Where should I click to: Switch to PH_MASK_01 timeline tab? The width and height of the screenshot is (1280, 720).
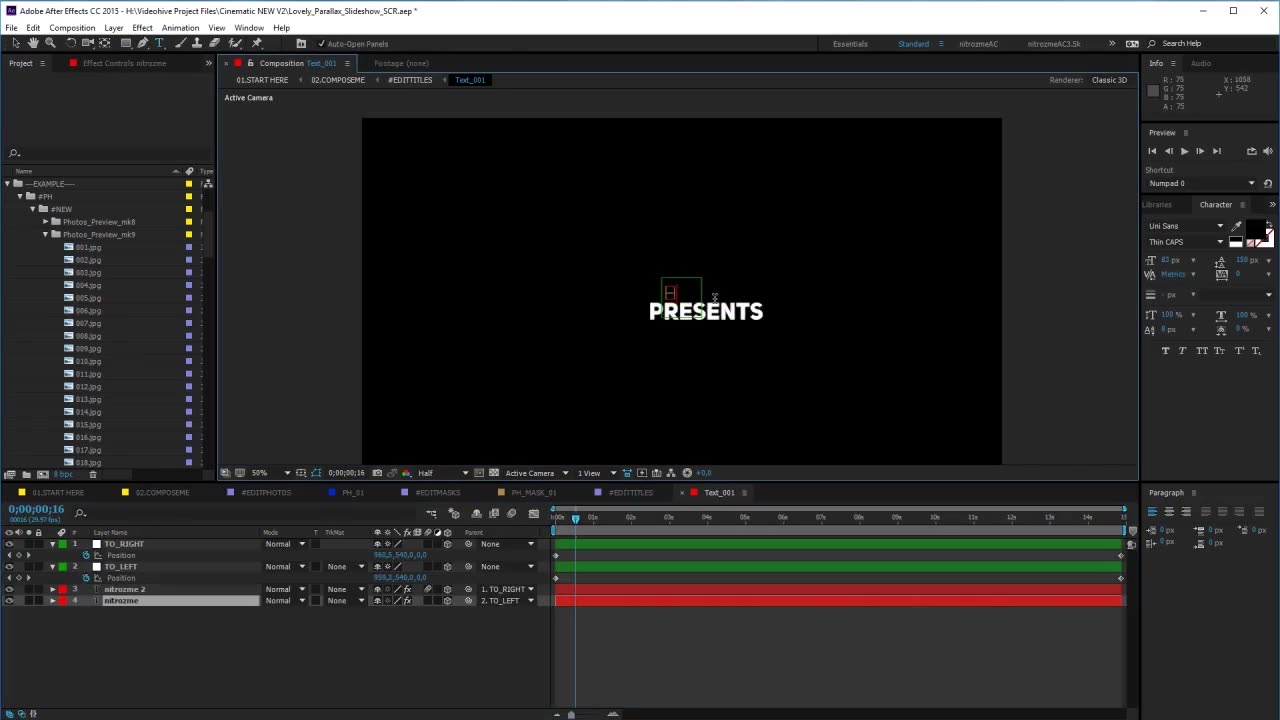(533, 493)
